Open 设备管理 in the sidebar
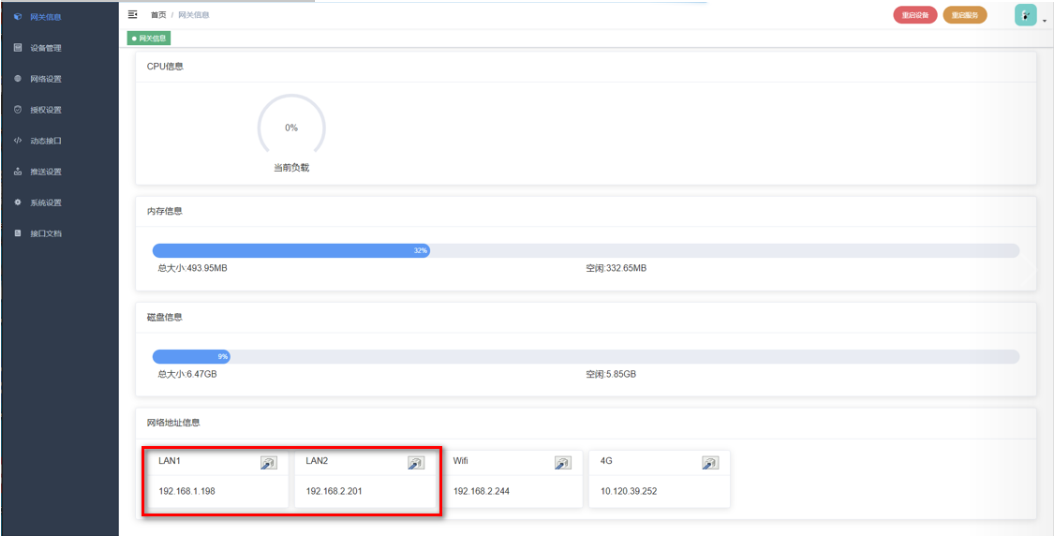This screenshot has width=1057, height=542. [x=45, y=48]
